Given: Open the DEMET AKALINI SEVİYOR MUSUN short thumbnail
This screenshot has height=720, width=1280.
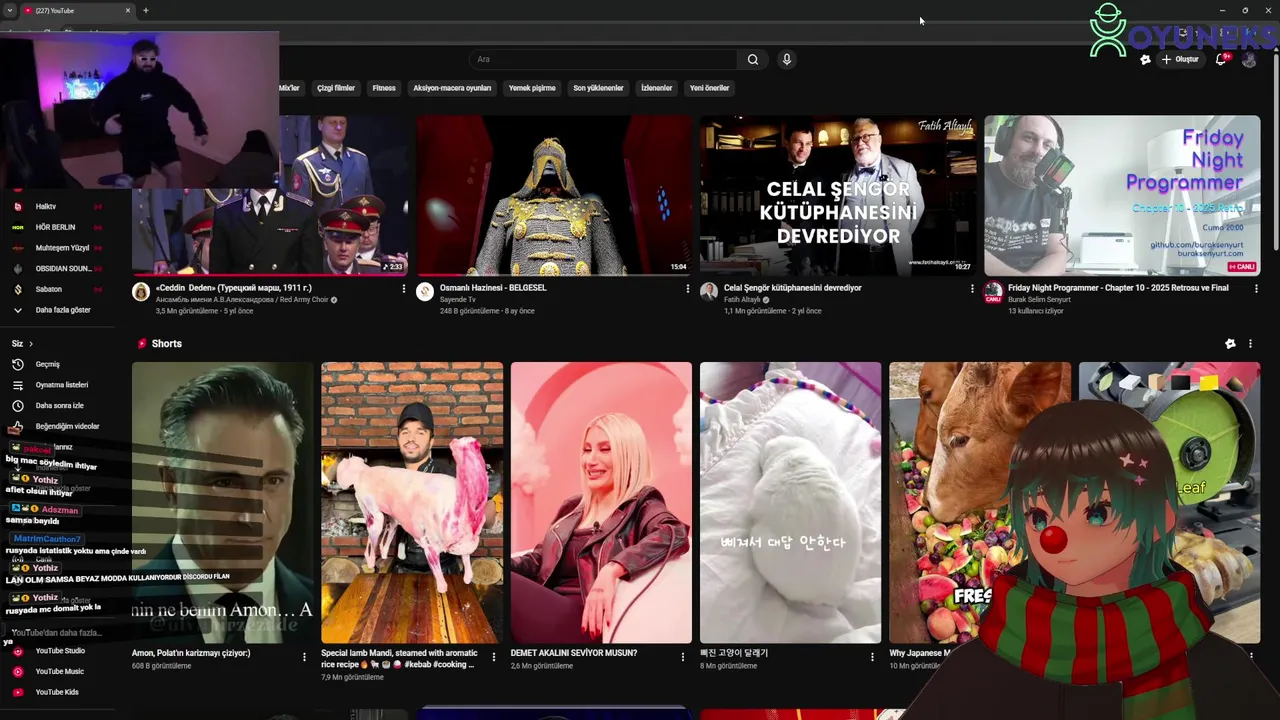Looking at the screenshot, I should (x=601, y=502).
